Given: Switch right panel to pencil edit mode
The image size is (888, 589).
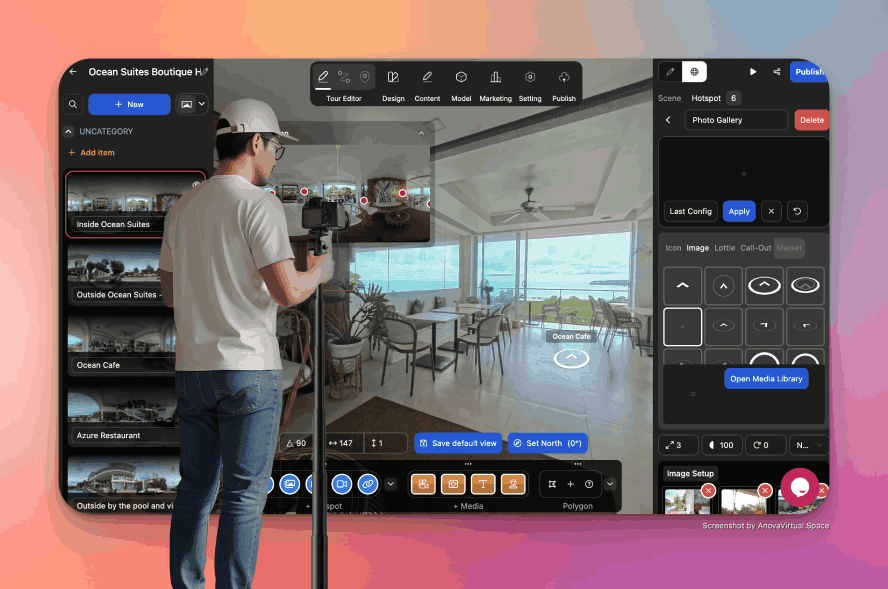Looking at the screenshot, I should [671, 72].
